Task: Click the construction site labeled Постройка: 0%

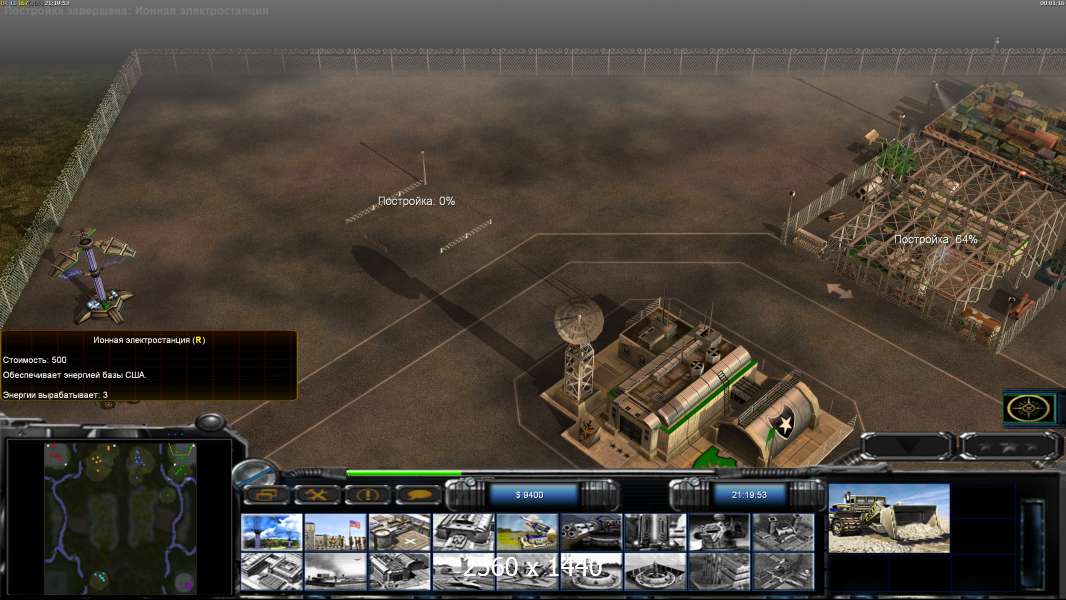Action: (417, 202)
